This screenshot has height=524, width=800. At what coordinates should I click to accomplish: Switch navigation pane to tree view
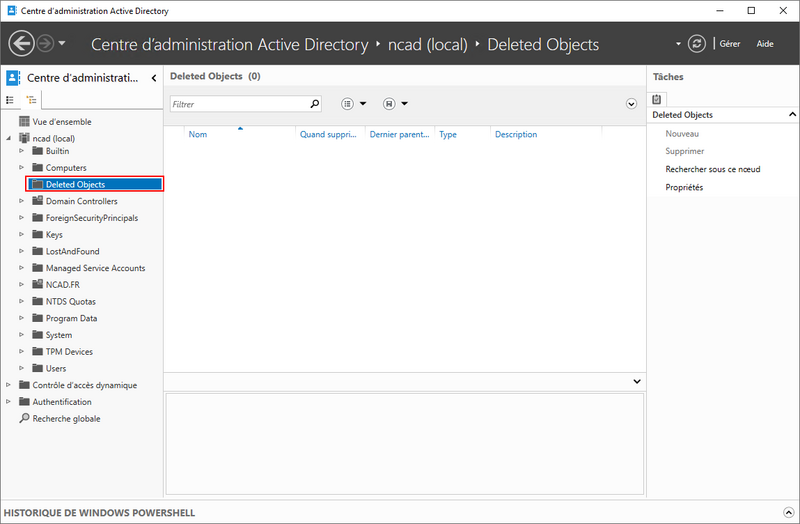point(31,100)
